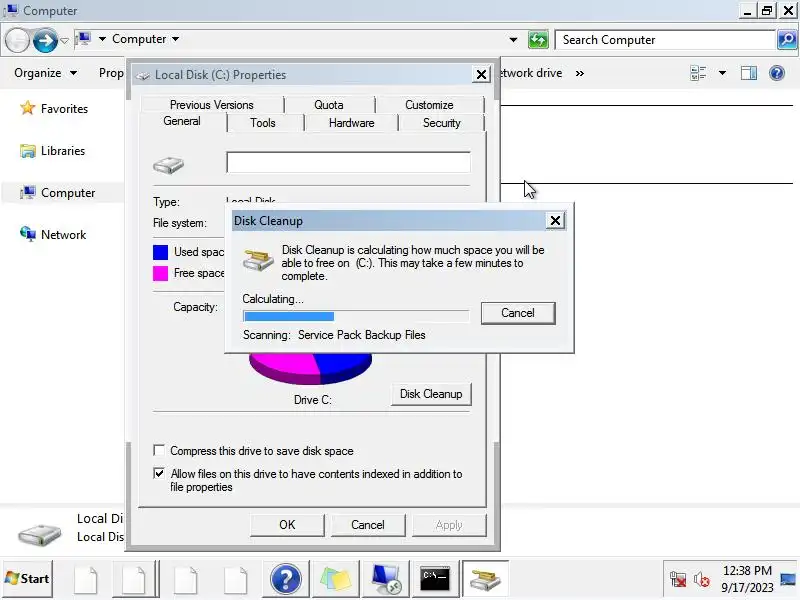The image size is (800, 600).
Task: Click the Disk Cleanup dialog drive icon
Action: click(258, 259)
